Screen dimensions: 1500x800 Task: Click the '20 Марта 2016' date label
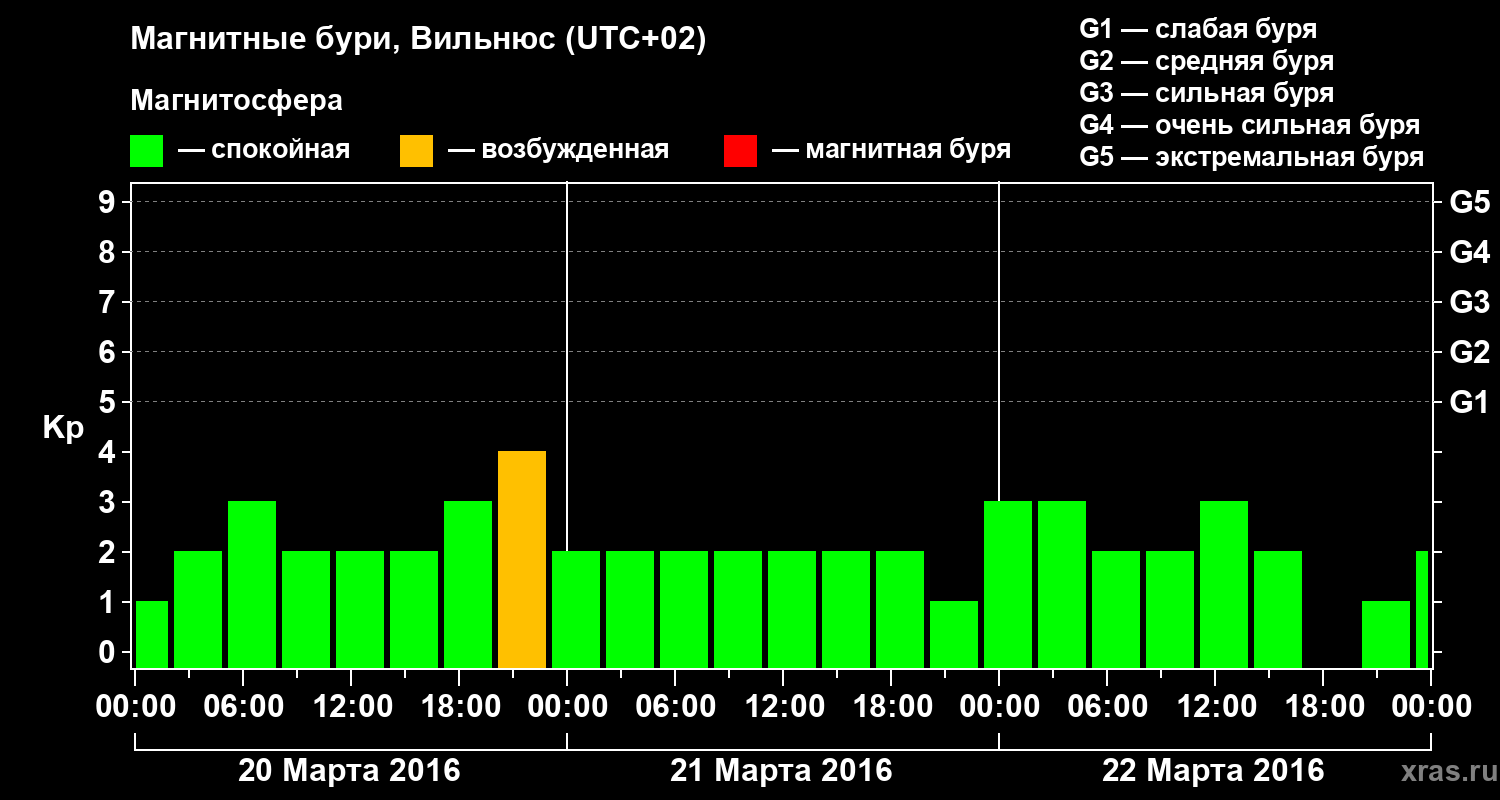coord(349,771)
